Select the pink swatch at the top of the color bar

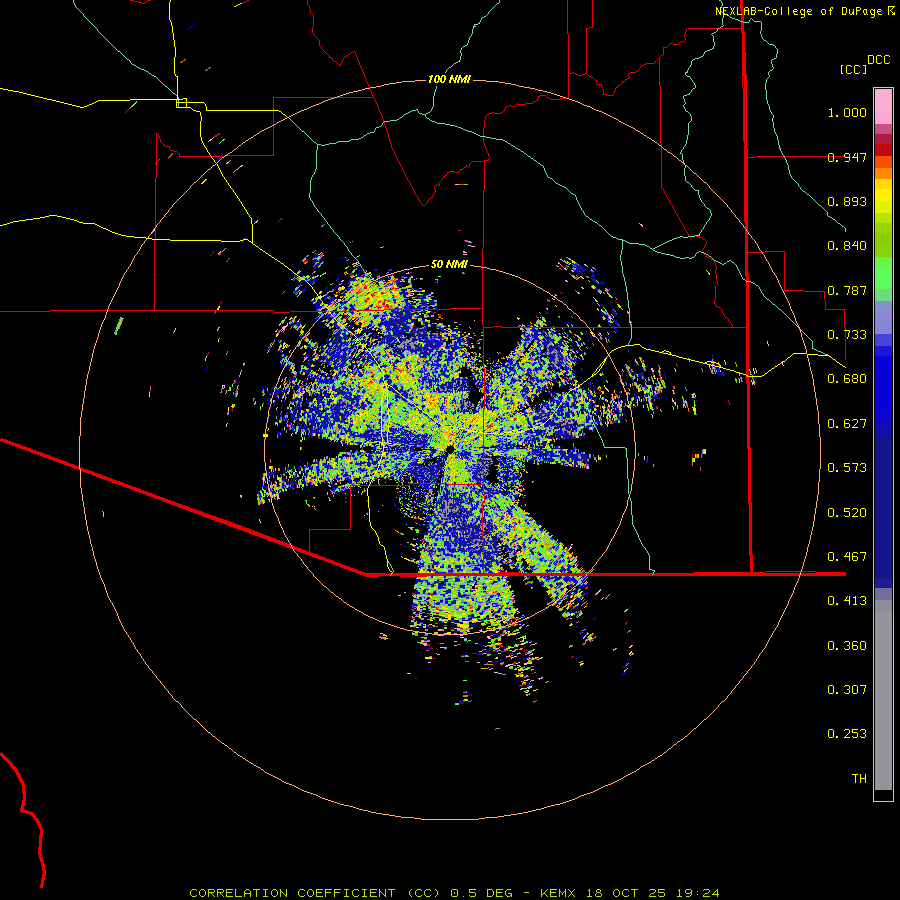(x=883, y=106)
